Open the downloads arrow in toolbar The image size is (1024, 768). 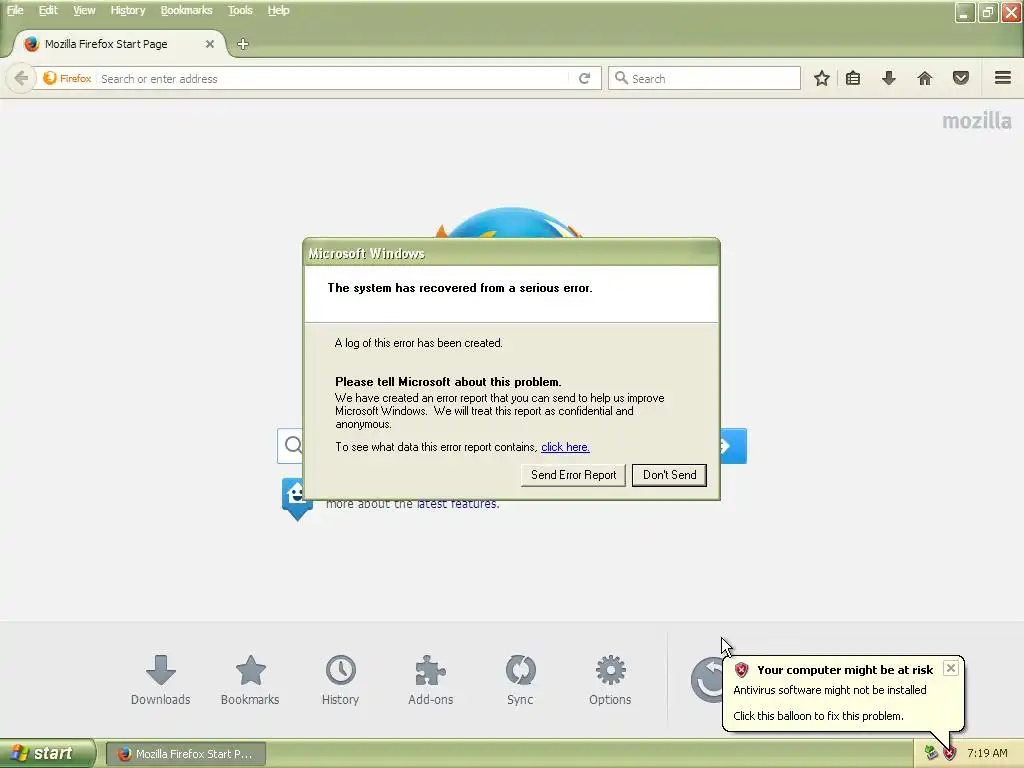[889, 78]
